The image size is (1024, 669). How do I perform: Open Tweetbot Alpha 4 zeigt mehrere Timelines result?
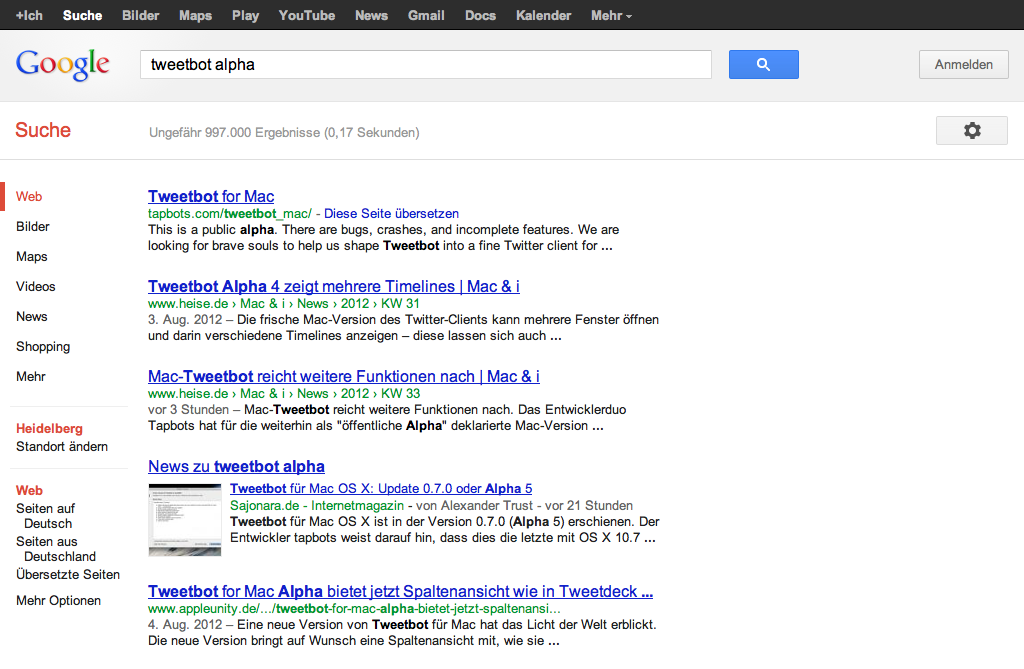click(334, 287)
